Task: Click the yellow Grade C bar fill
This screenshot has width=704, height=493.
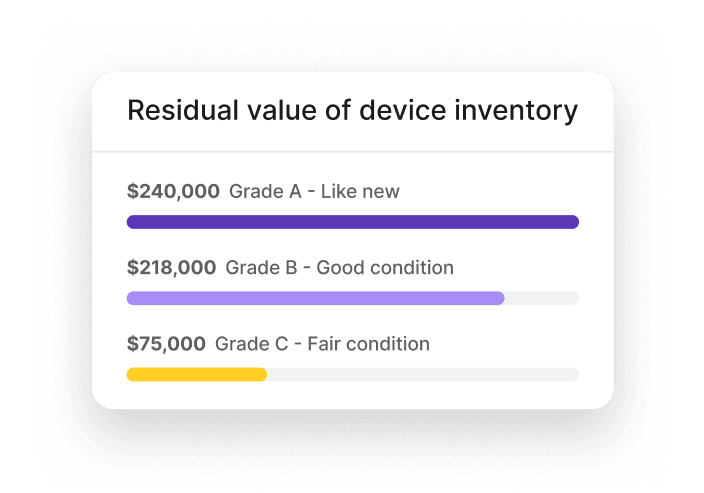Action: (x=196, y=374)
